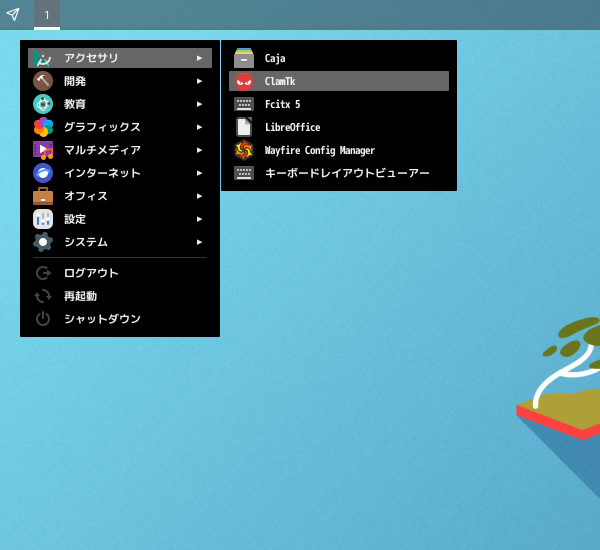Click the ClamTk red icon
Viewport: 600px width, 550px height.
244,81
